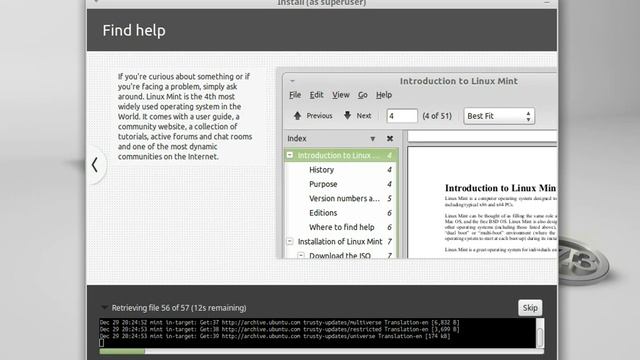Select Installation of Linux Mint entry
Viewport: 640px width, 360px height.
341,242
